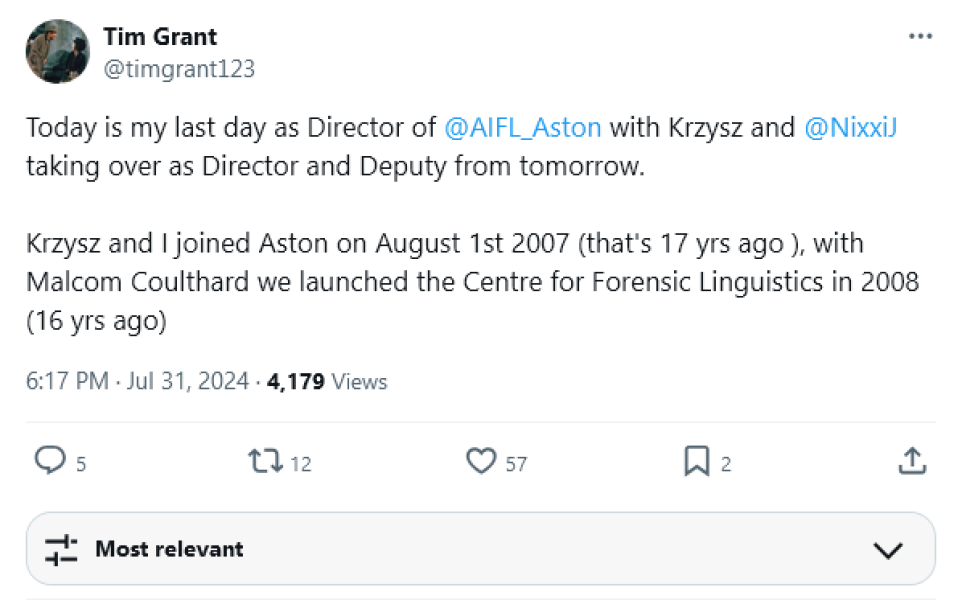Click the reply speech bubble icon
The height and width of the screenshot is (600, 962).
[x=50, y=461]
